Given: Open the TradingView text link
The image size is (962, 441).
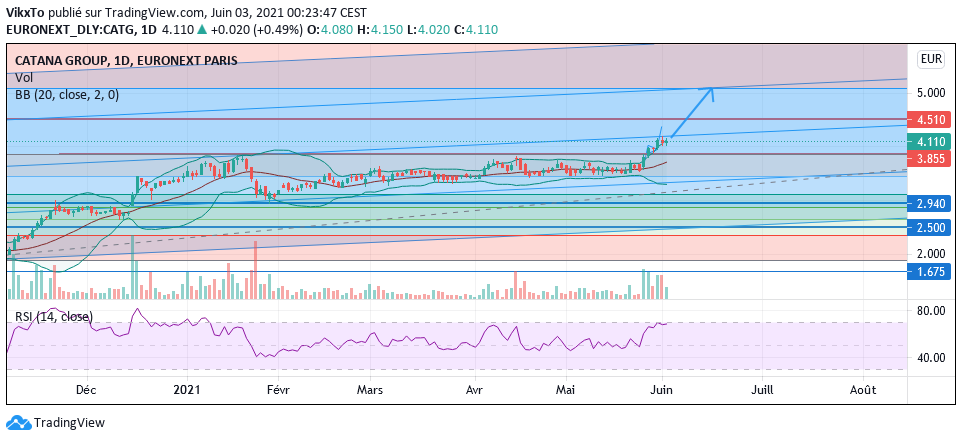Looking at the screenshot, I should click(69, 423).
